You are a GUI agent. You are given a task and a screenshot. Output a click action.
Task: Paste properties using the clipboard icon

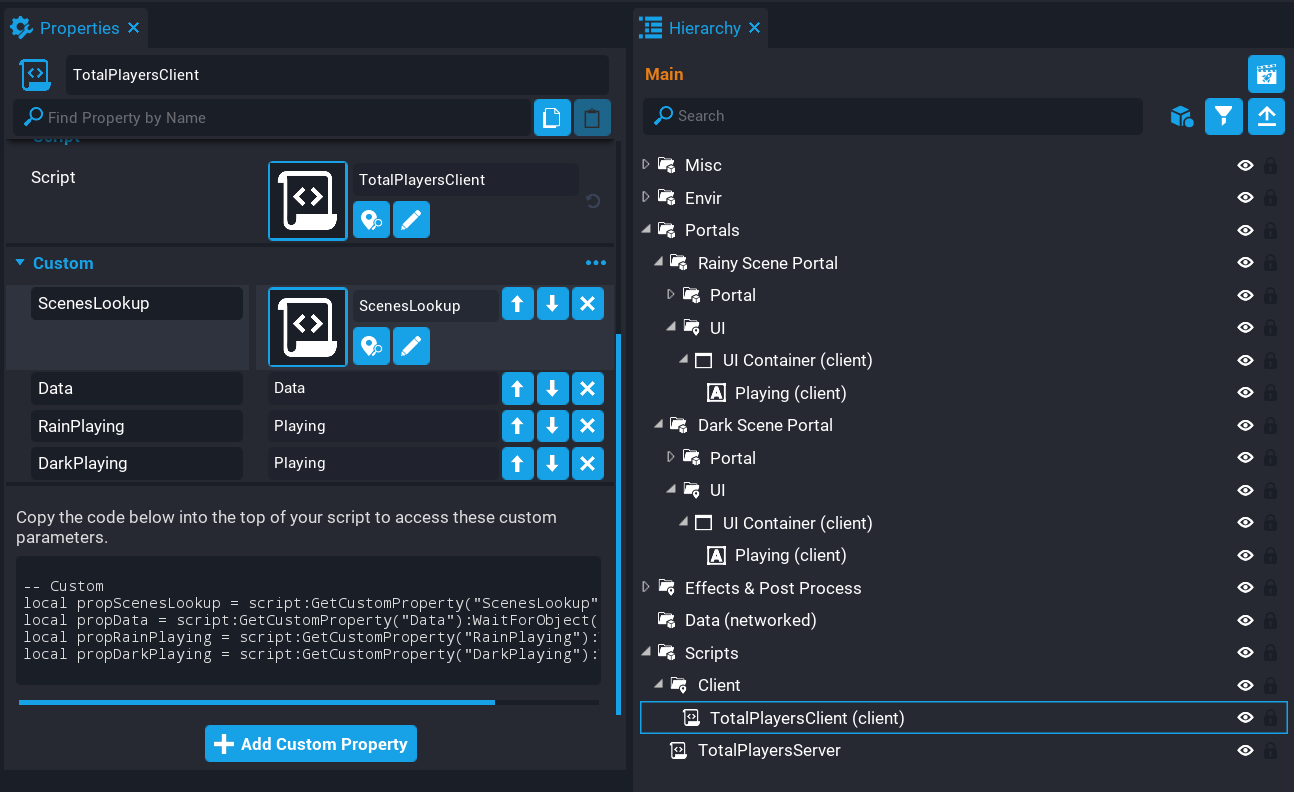(x=592, y=117)
